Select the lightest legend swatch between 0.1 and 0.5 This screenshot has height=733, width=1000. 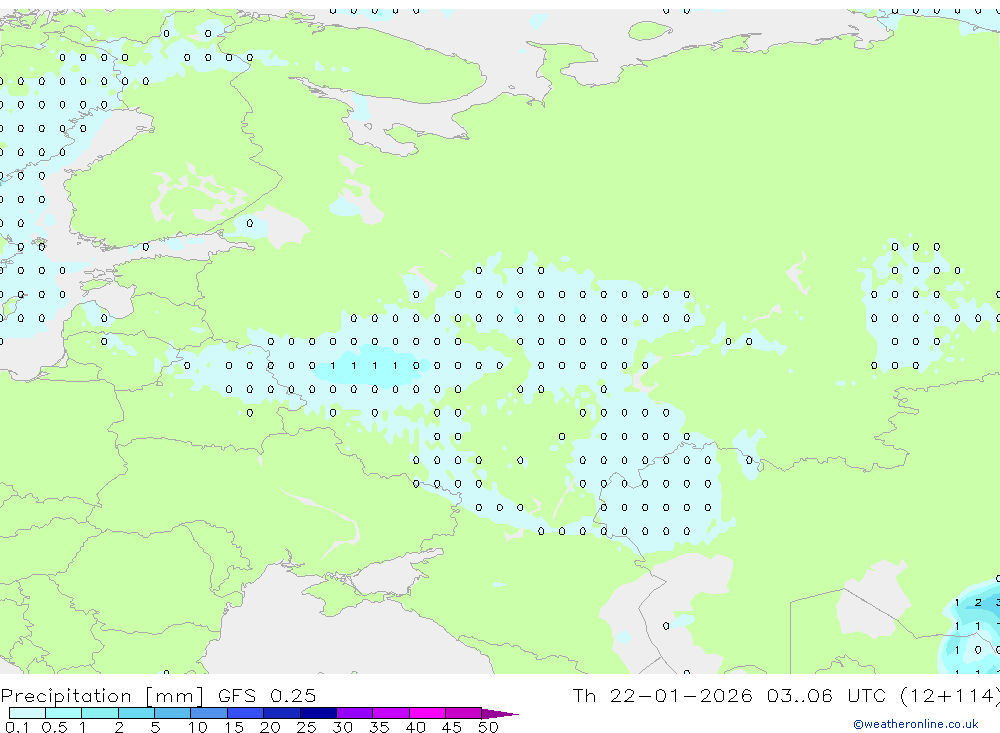point(27,713)
